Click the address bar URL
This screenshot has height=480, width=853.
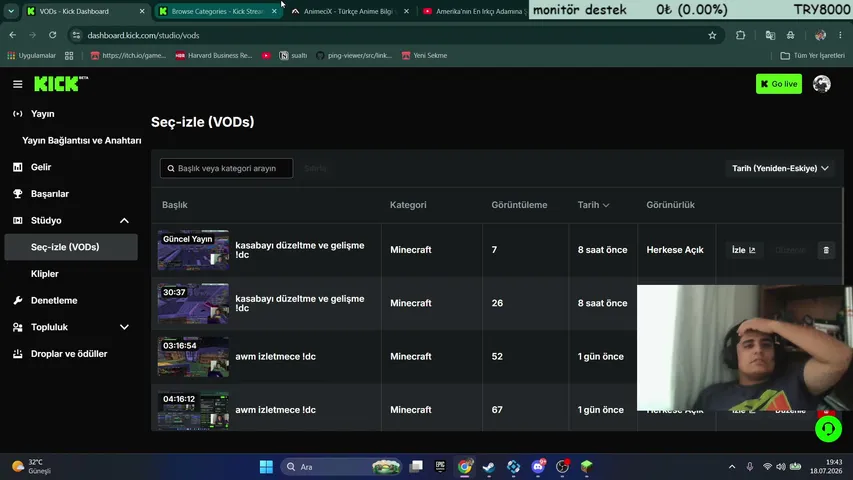click(x=143, y=35)
